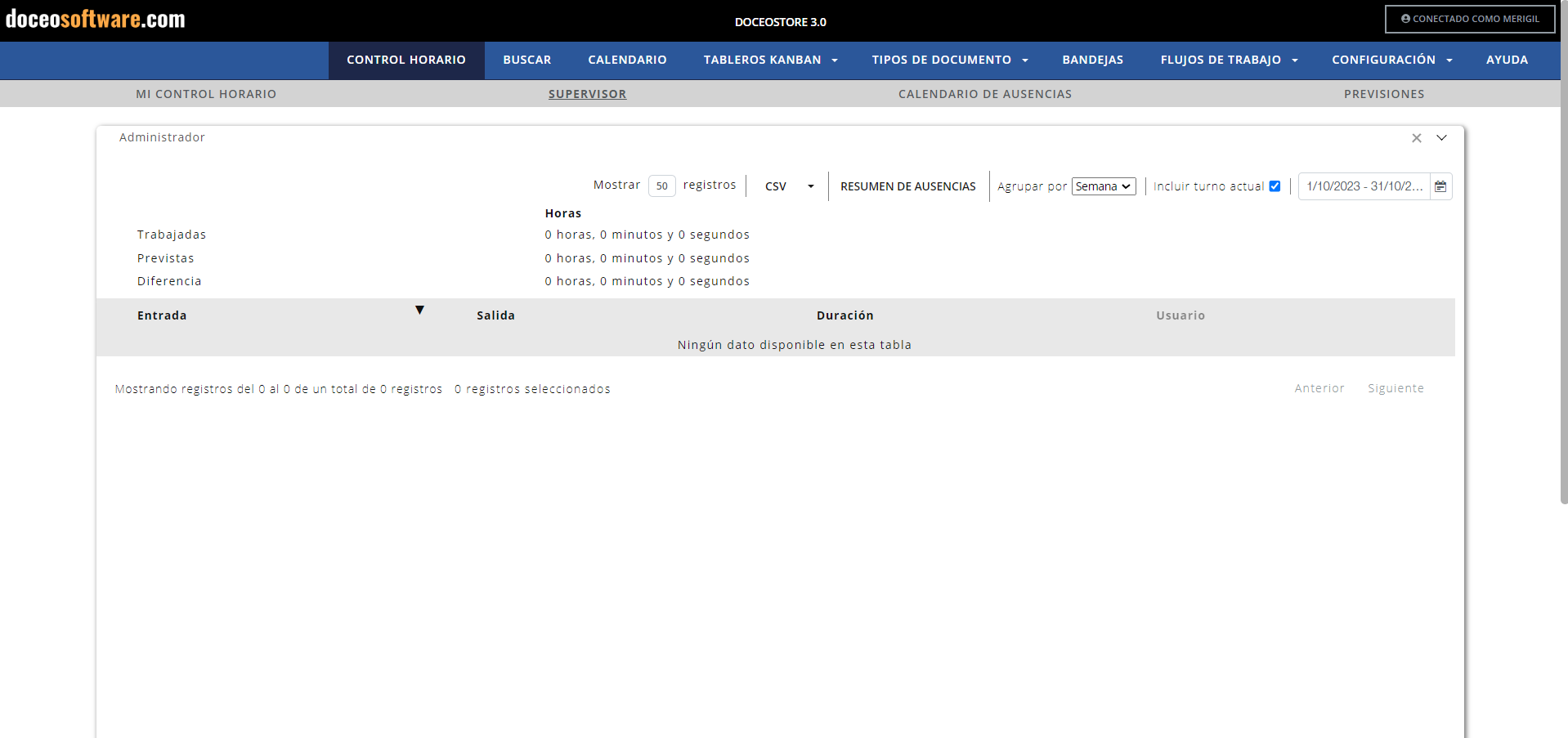Click the RESUMEN DE AUSENCIAS button
1568x738 pixels.
point(907,186)
